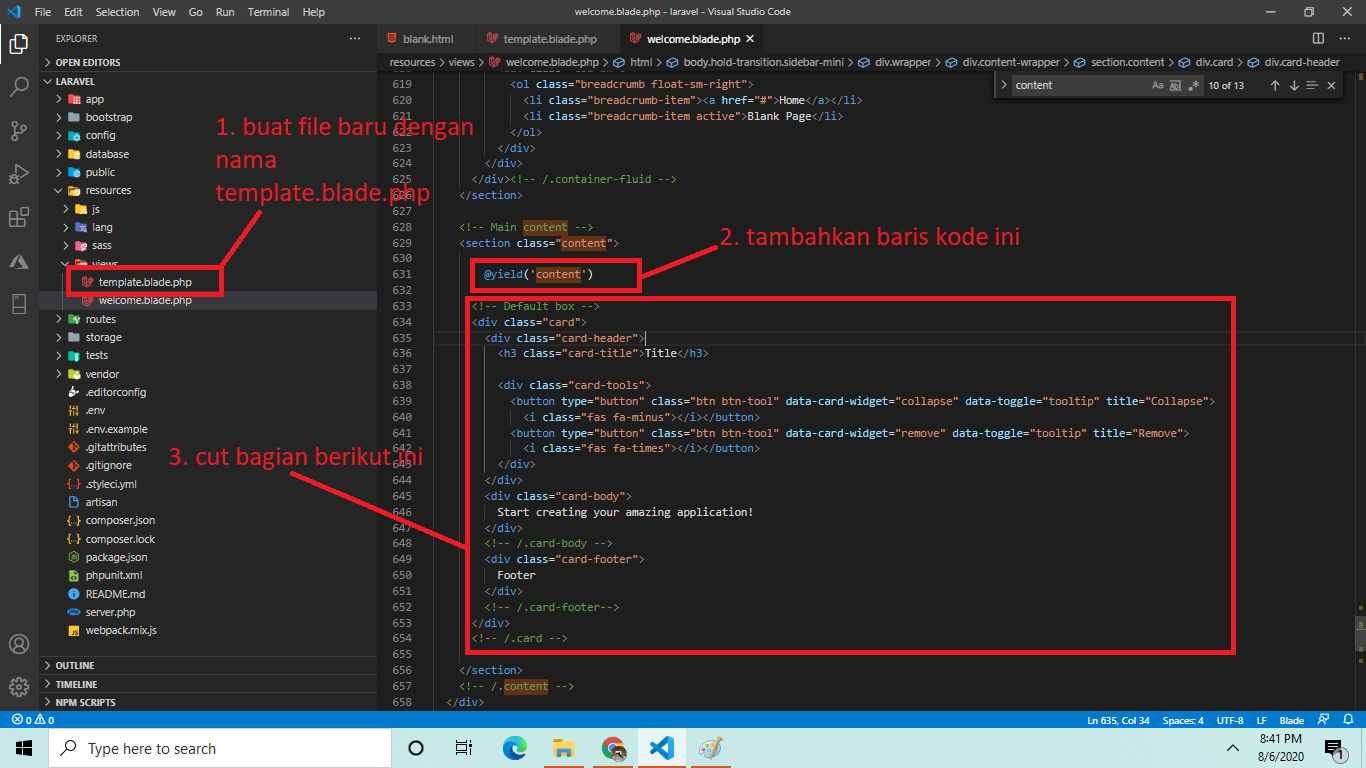
Task: Collapse the LARAVEL folder section
Action: 208,81
